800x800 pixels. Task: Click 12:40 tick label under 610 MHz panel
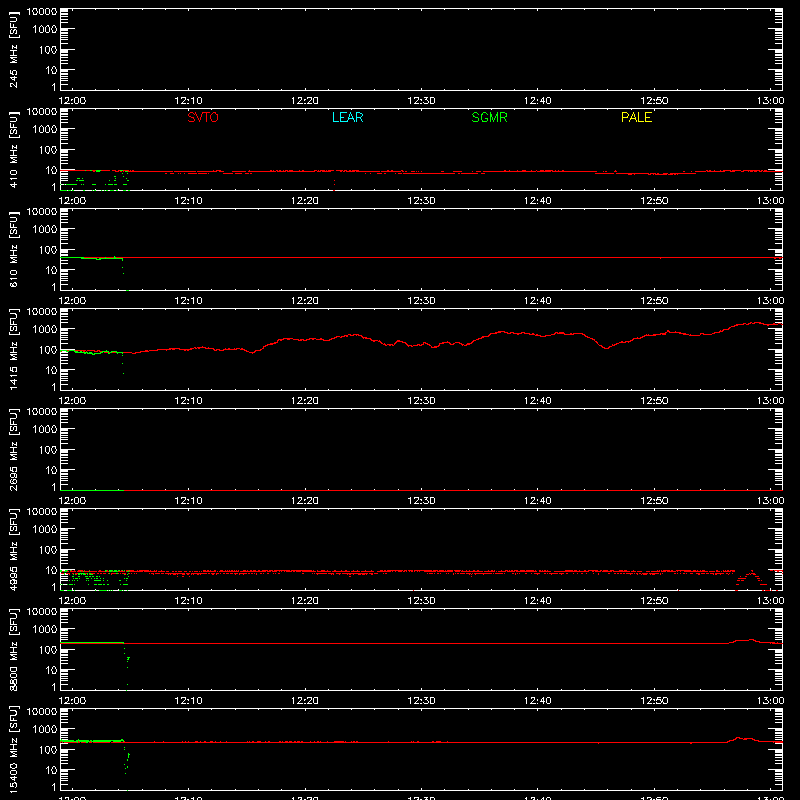tap(538, 301)
